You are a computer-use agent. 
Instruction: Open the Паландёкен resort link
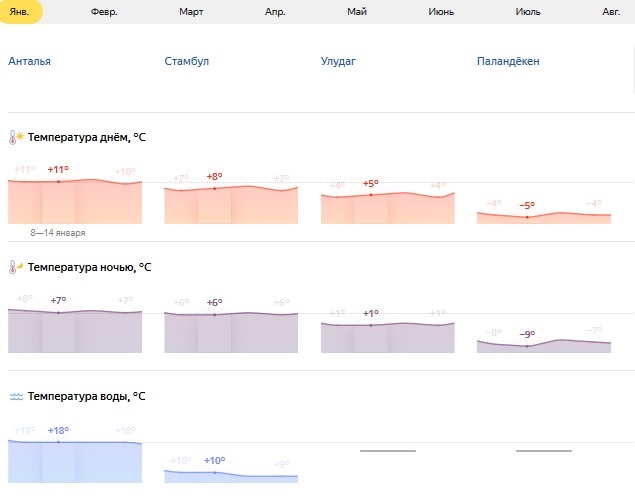tap(508, 61)
